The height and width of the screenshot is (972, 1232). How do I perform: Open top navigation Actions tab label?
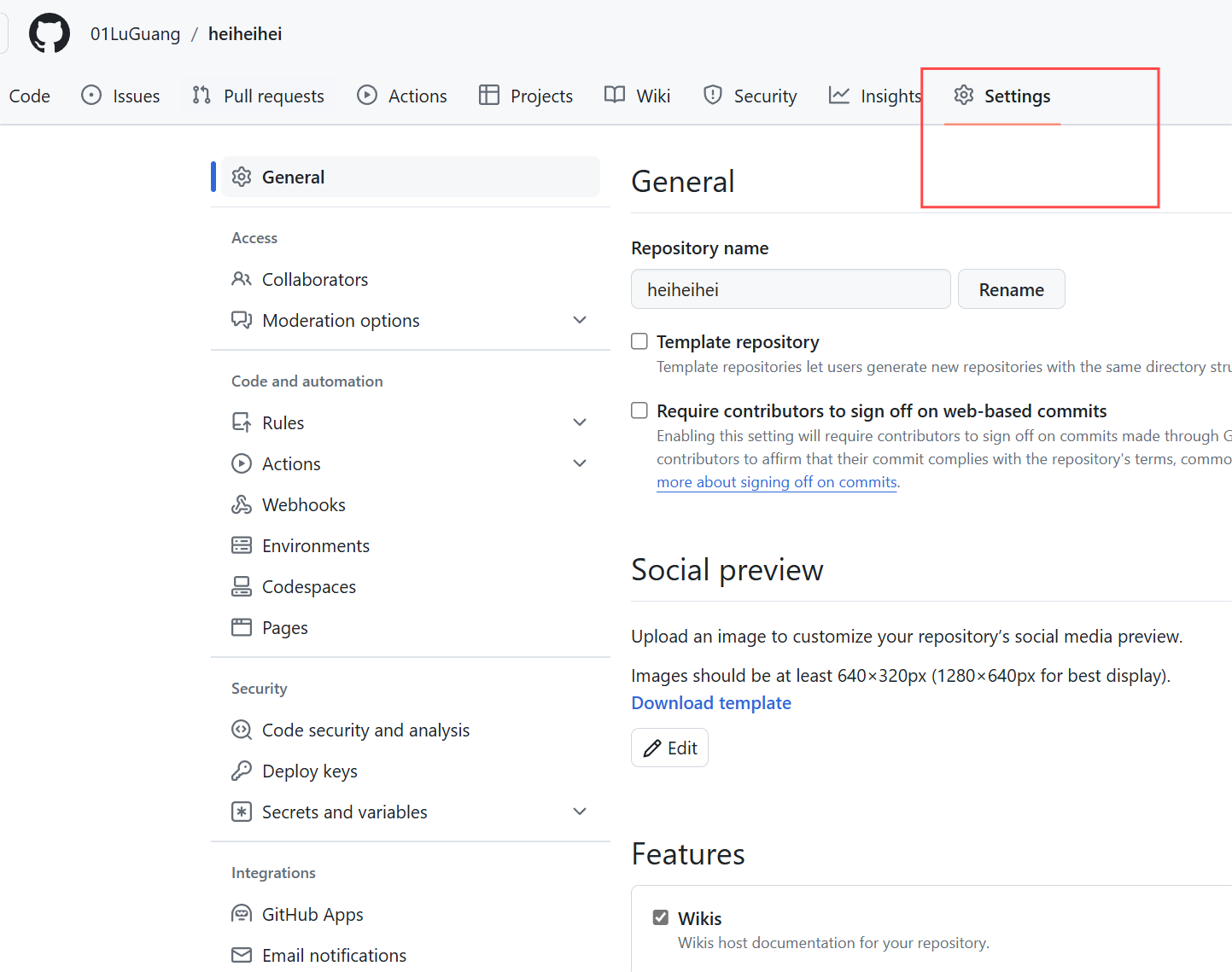pos(417,96)
